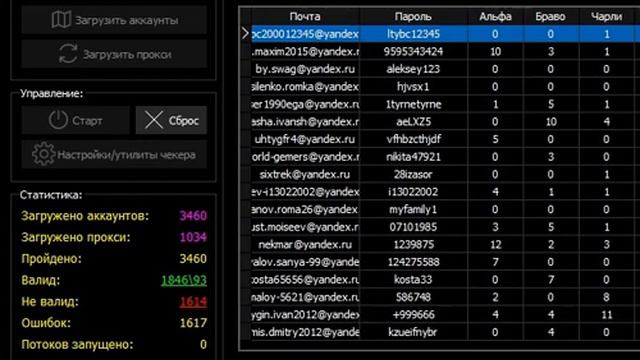Screen dimensions: 640x360
Task: Select the nekmar@yandex.ru email cell
Action: (305, 244)
